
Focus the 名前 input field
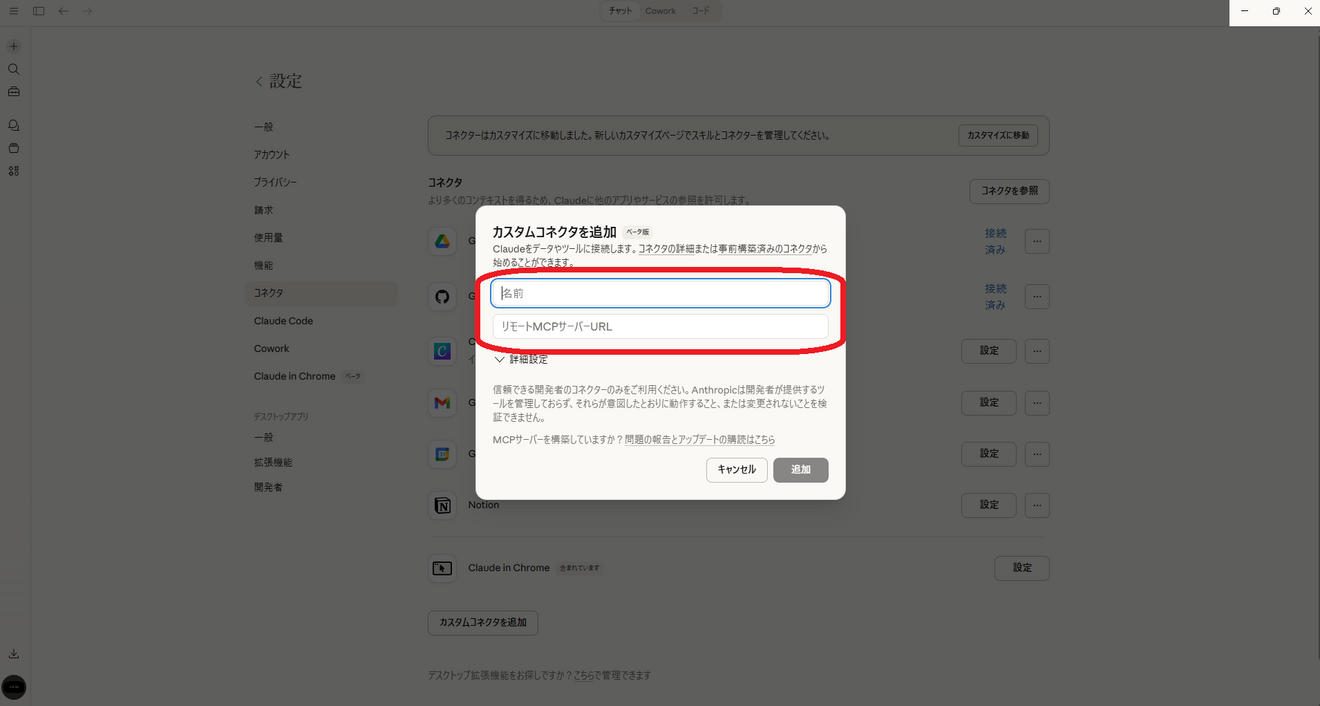point(660,293)
